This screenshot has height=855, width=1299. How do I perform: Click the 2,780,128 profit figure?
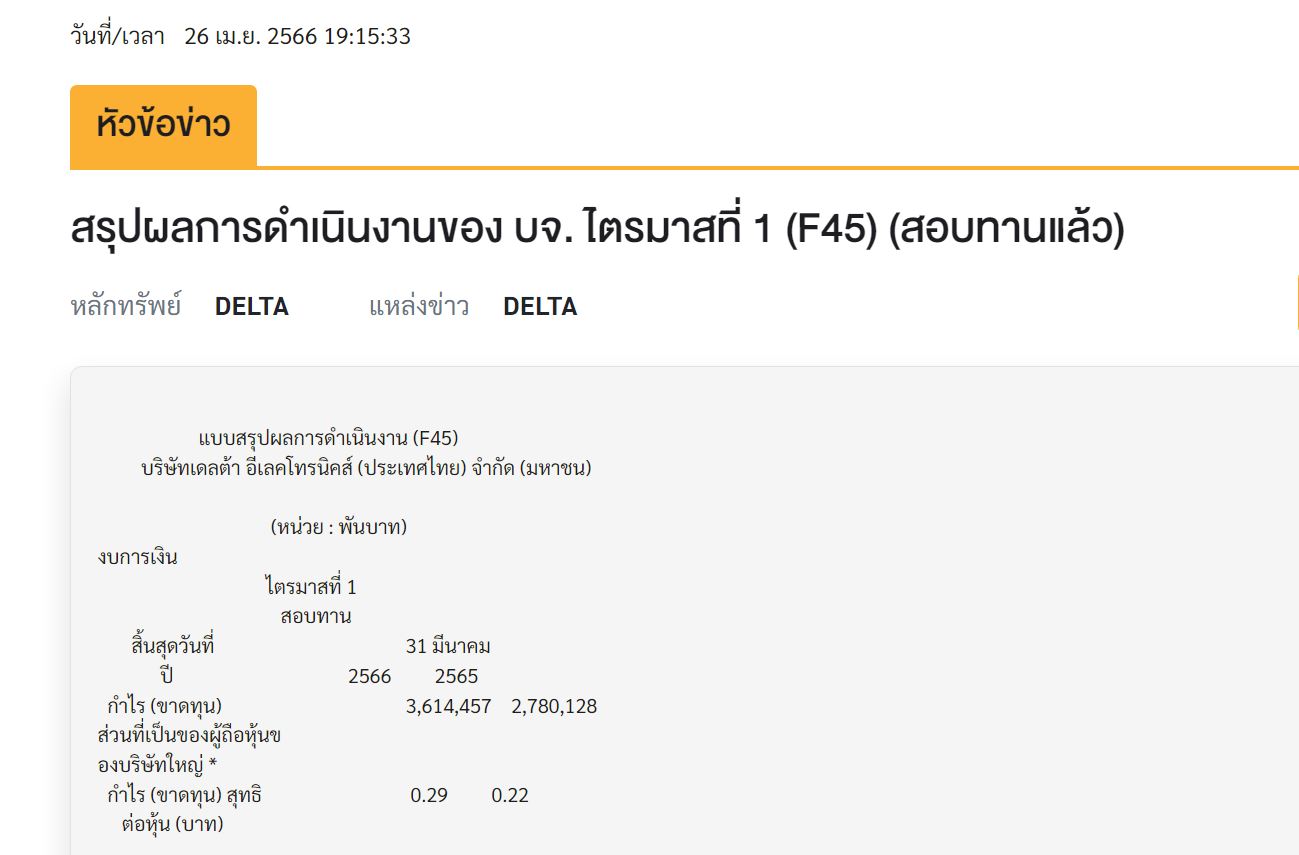554,706
